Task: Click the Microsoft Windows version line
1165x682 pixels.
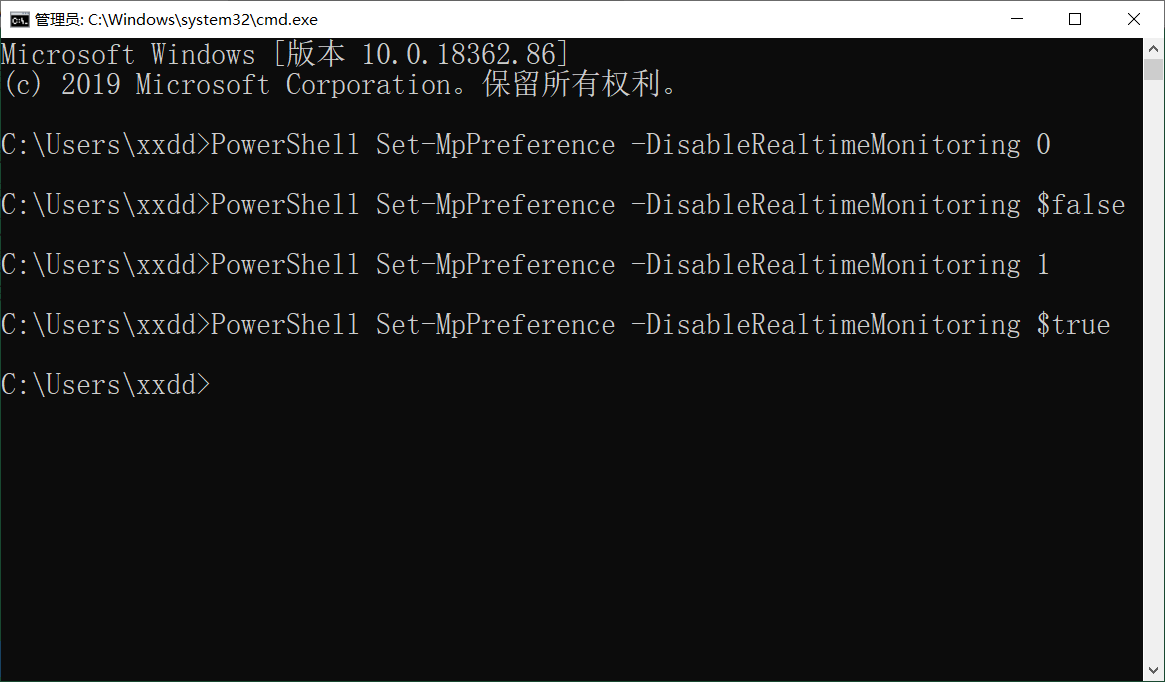Action: coord(285,54)
